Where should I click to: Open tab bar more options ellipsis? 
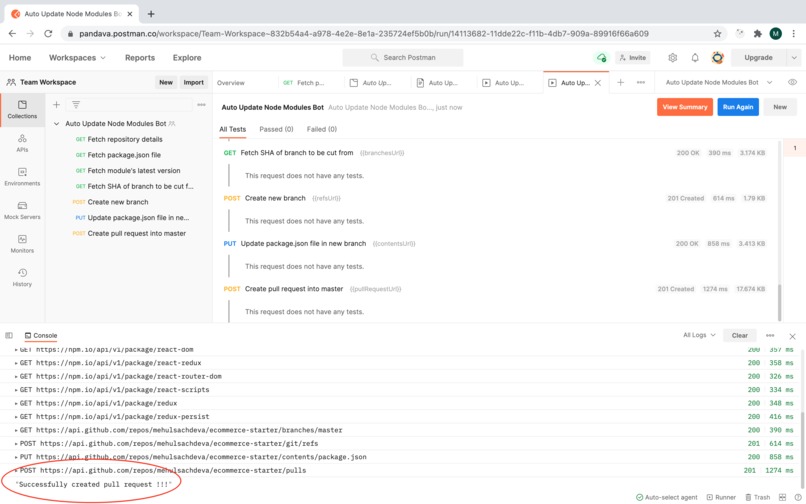coord(640,82)
